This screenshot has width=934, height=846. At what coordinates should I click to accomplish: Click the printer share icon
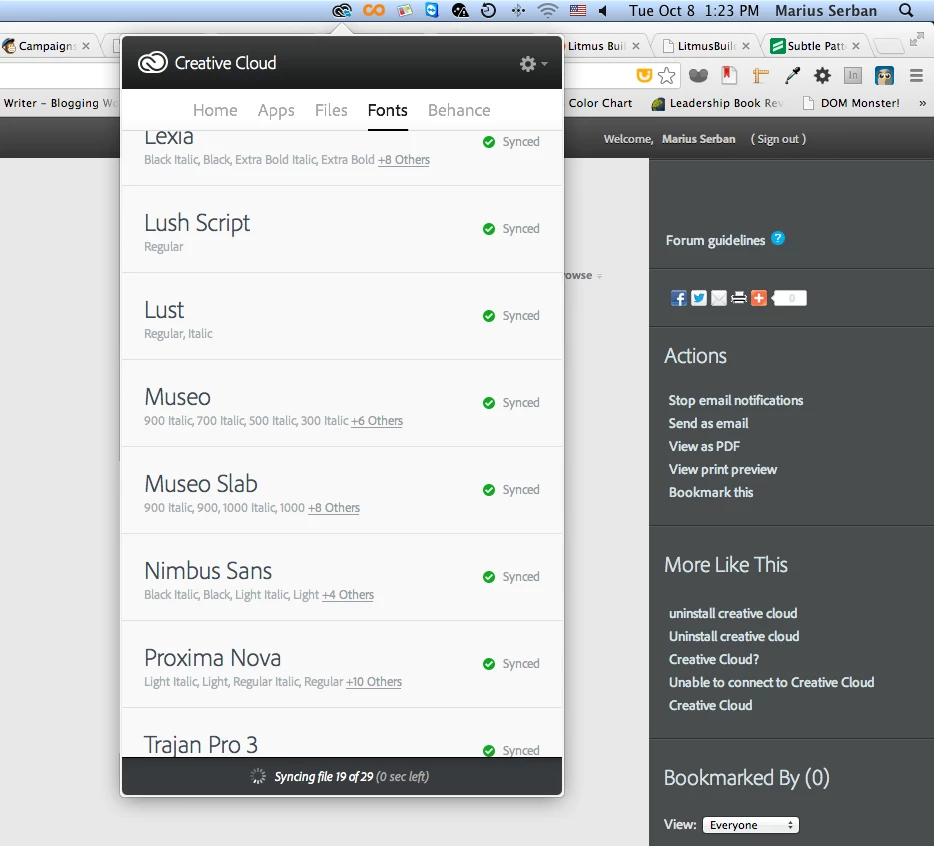pos(739,298)
